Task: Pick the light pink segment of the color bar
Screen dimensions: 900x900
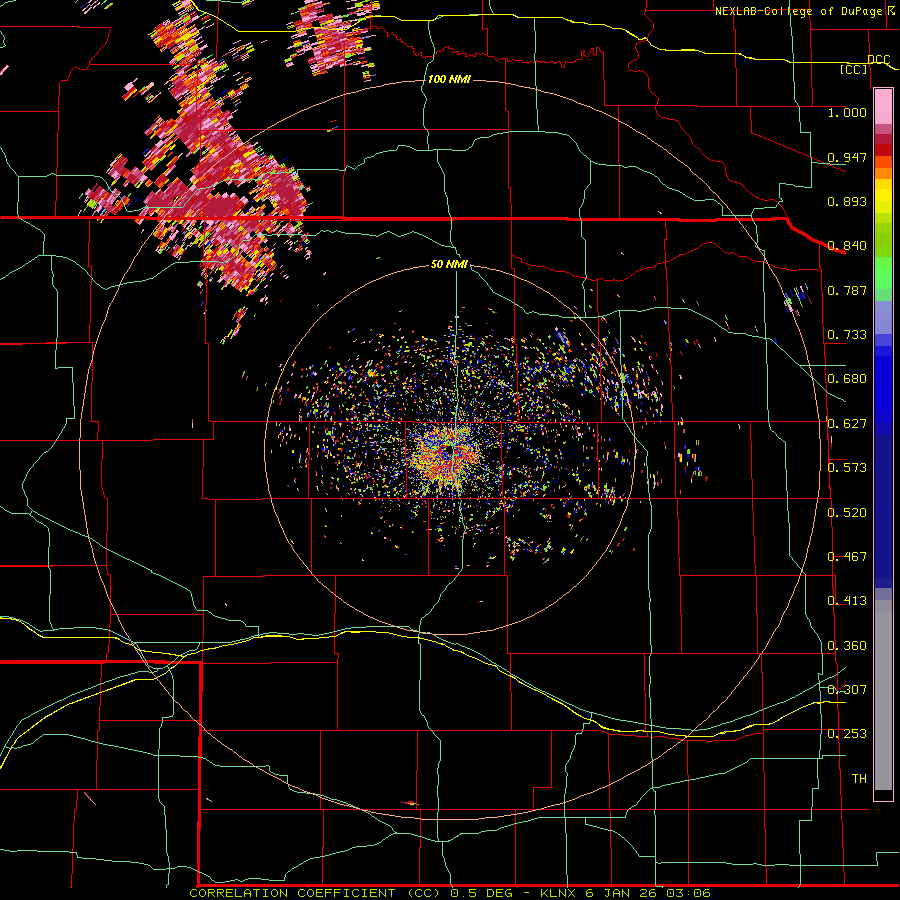Action: click(883, 107)
